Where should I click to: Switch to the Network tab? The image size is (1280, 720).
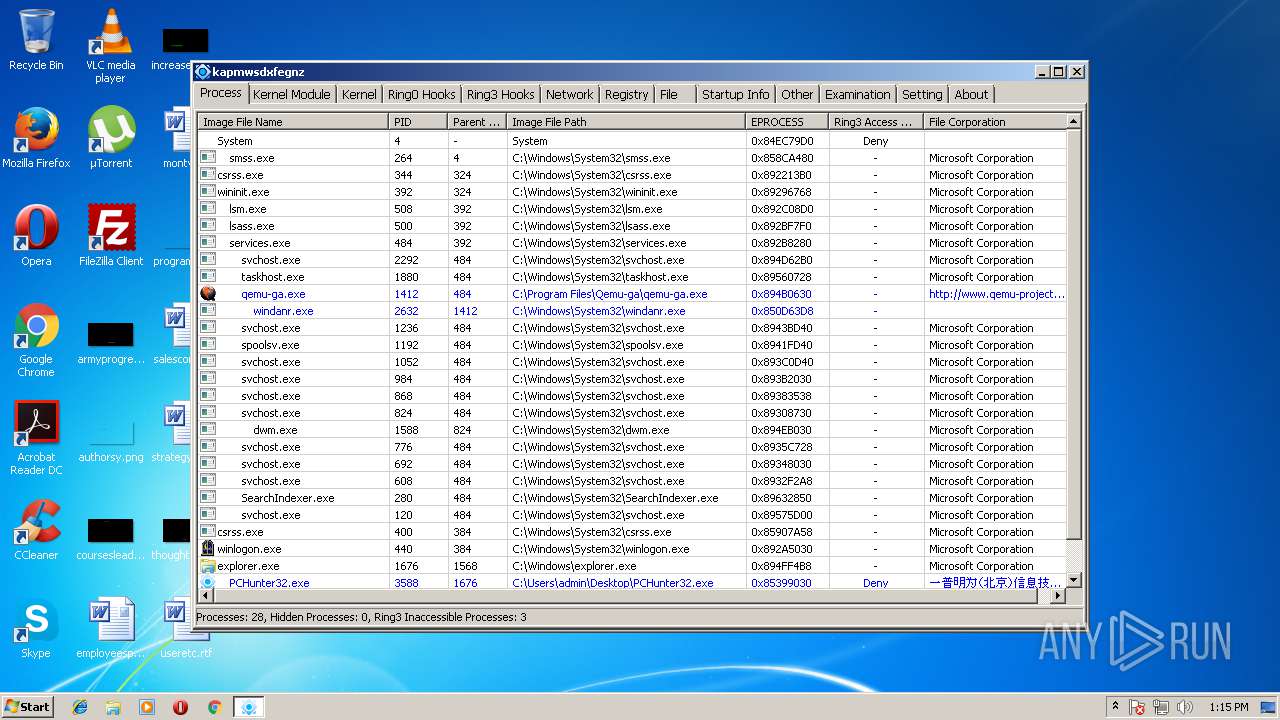click(x=570, y=94)
